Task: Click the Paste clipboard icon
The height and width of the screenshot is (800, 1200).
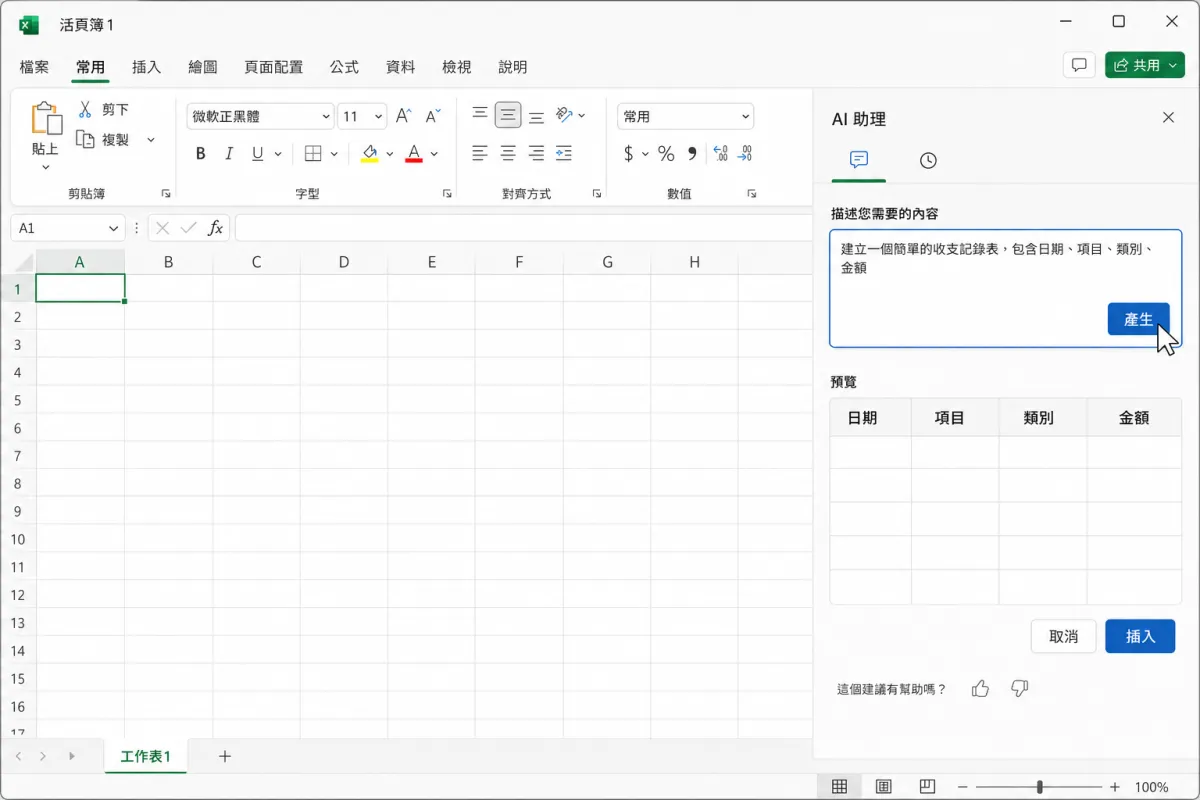Action: [46, 119]
